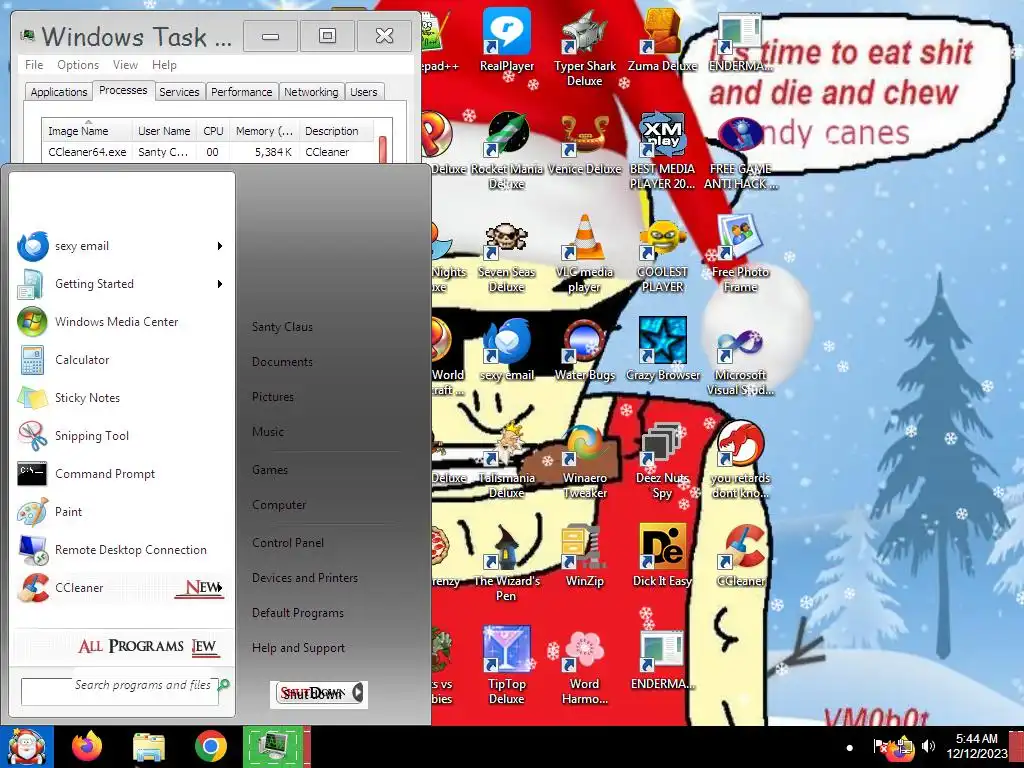The image size is (1024, 768).
Task: Switch to the Applications tab
Action: [59, 92]
